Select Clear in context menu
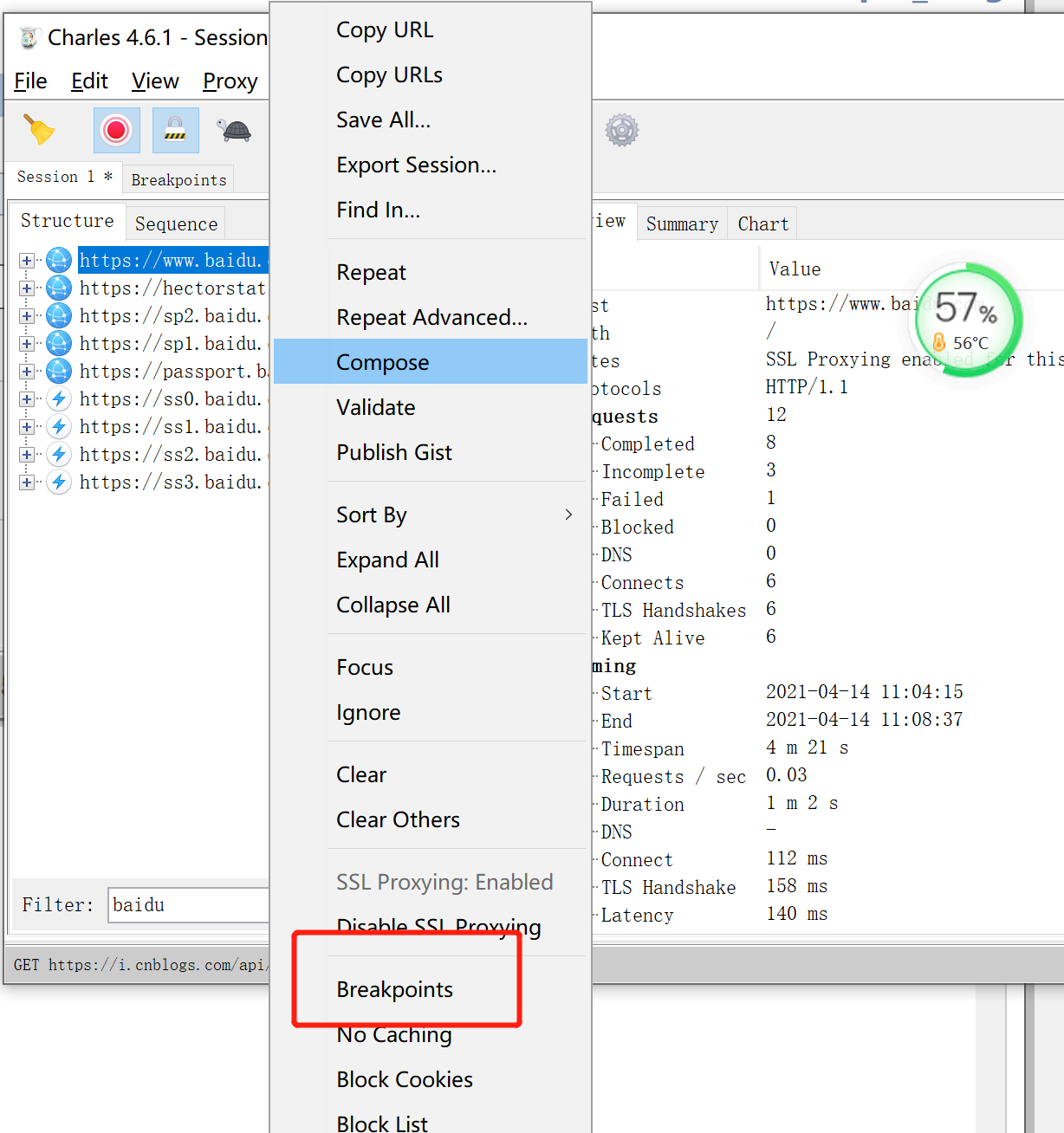The image size is (1064, 1133). tap(430, 774)
